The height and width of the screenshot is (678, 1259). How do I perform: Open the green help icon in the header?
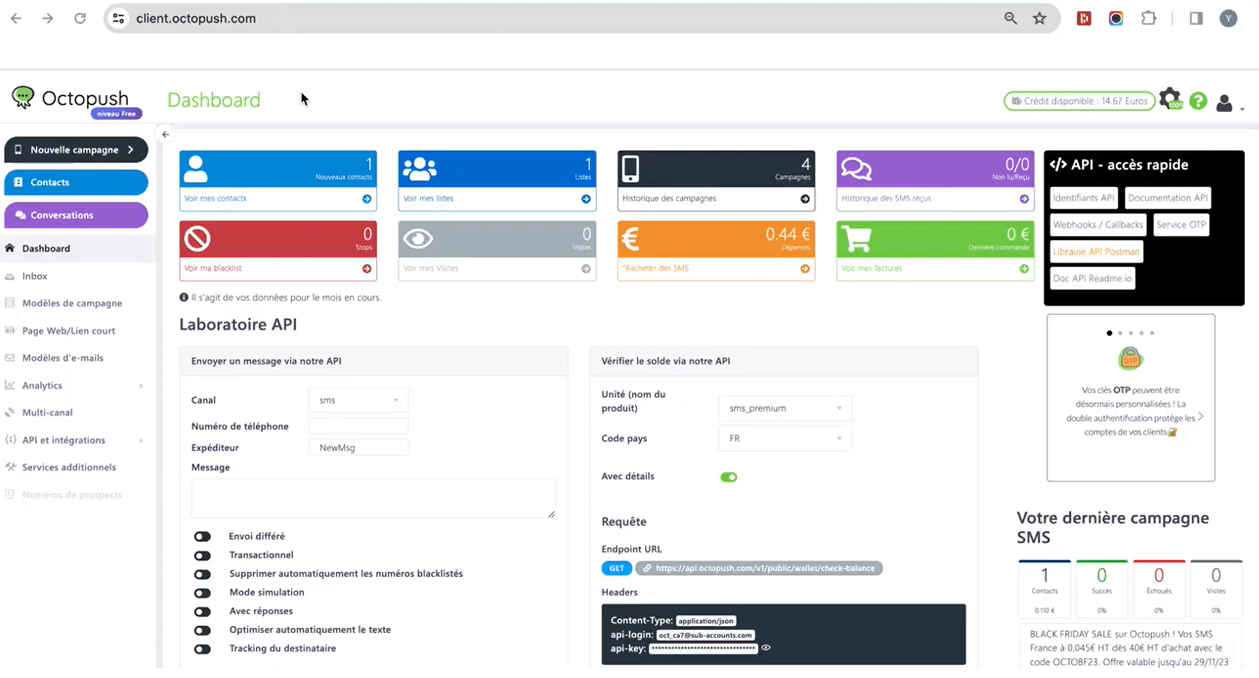(x=1198, y=100)
